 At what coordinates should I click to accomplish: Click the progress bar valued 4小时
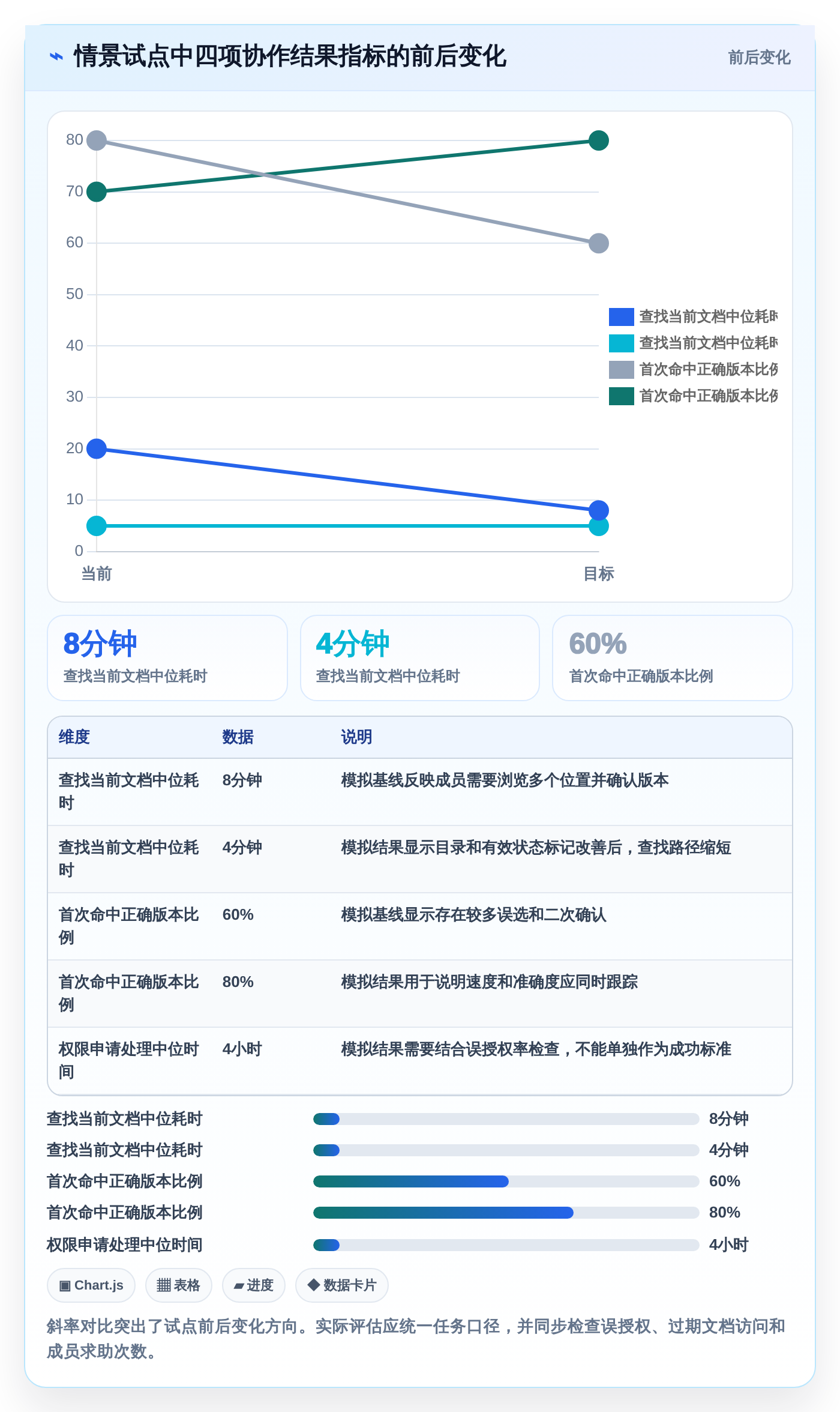[506, 1245]
